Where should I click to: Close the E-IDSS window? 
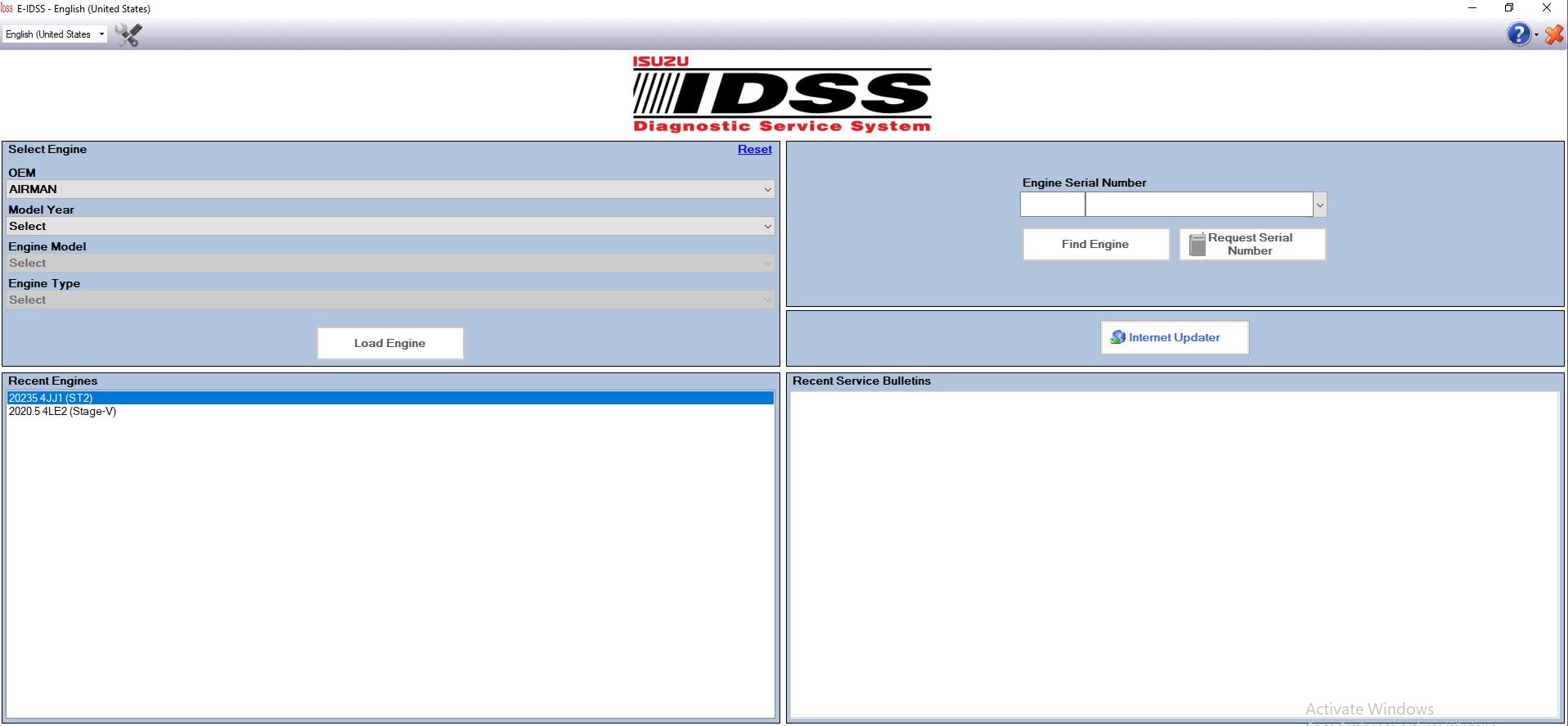[x=1546, y=8]
